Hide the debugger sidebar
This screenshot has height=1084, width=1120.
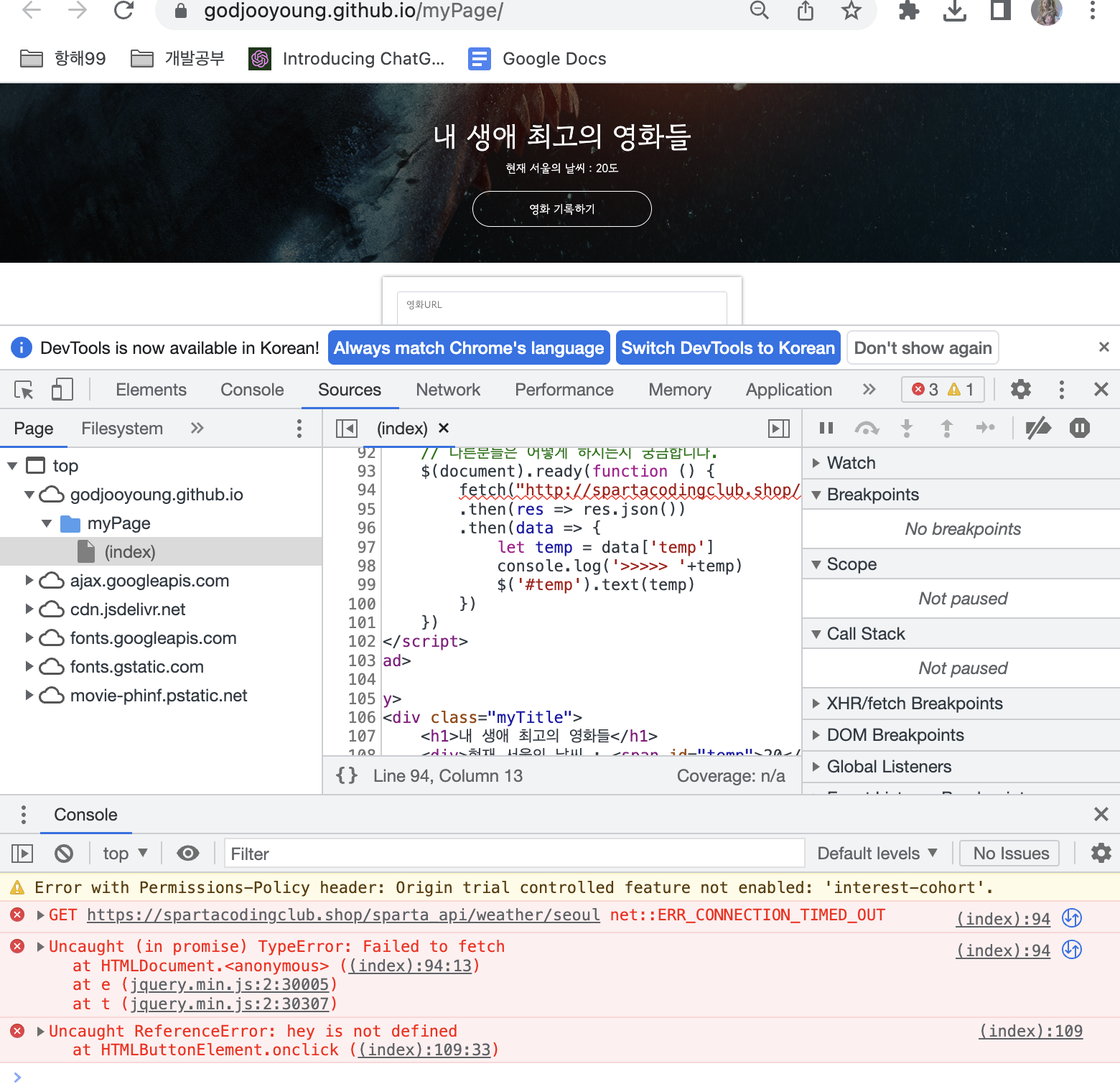[x=779, y=429]
